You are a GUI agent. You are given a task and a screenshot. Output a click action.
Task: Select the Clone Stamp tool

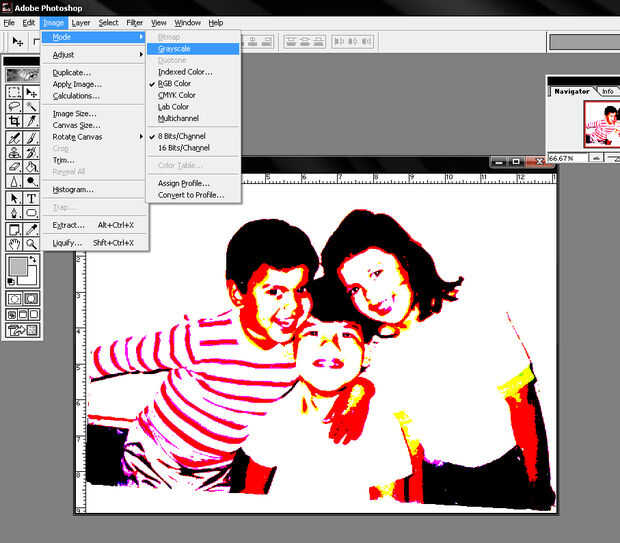14,152
